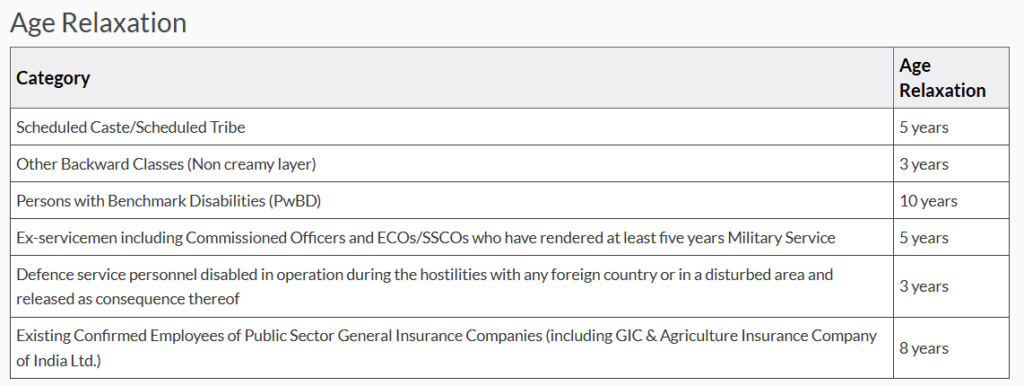Screen dimensions: 1024x386
Task: Click the 5 years cell for Scheduled Caste
Action: click(x=923, y=127)
